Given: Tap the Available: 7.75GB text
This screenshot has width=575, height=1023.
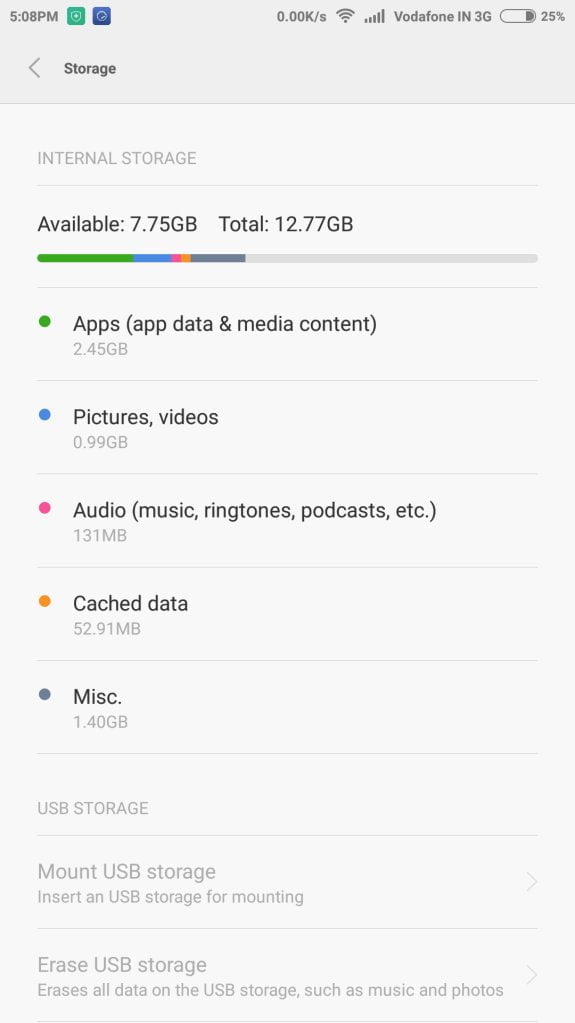Looking at the screenshot, I should point(117,224).
